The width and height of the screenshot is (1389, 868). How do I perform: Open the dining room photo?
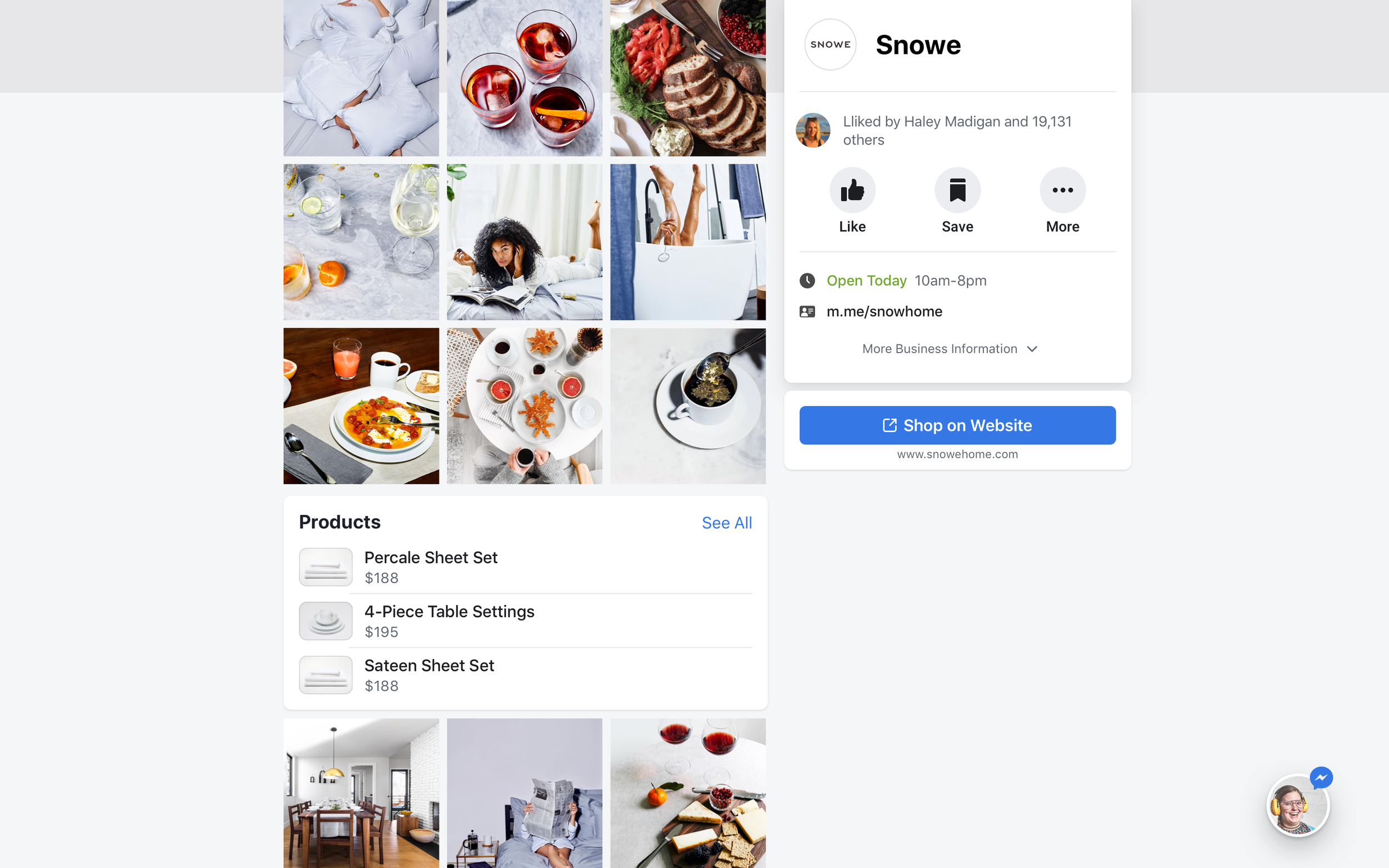(361, 794)
